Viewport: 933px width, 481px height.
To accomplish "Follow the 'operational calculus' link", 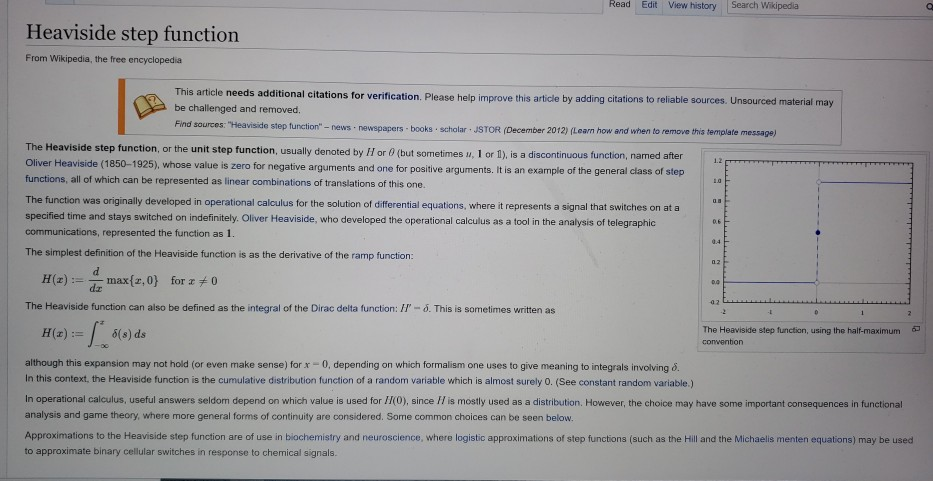I will click(x=247, y=202).
